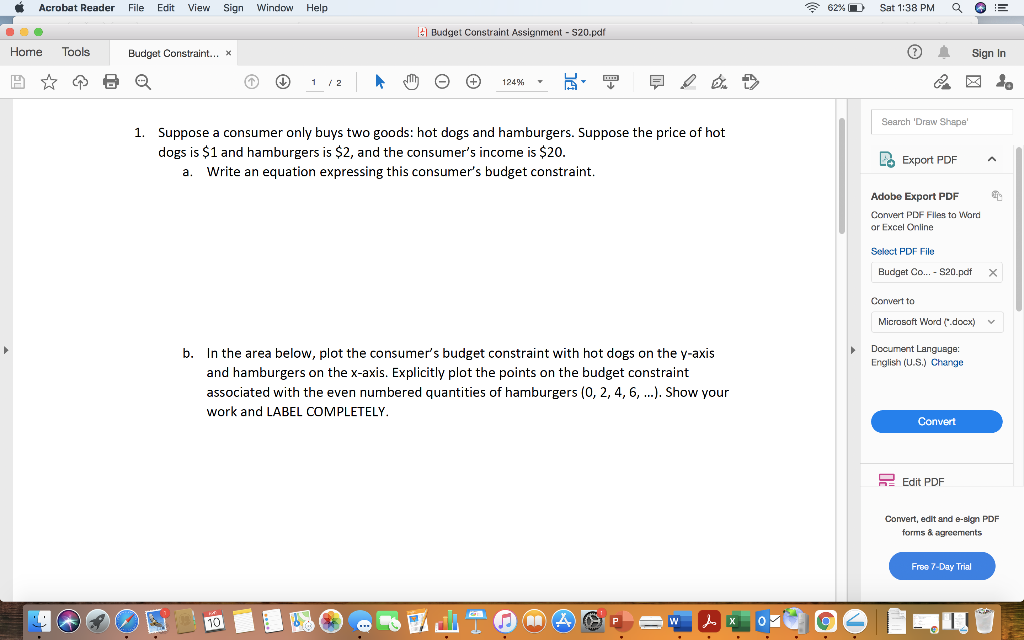
Task: Activate the Hand tool
Action: 411,82
